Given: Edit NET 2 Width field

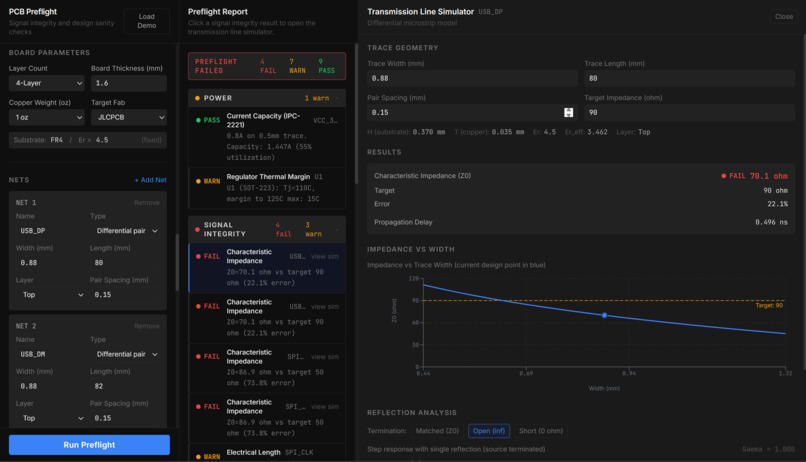Looking at the screenshot, I should click(50, 386).
